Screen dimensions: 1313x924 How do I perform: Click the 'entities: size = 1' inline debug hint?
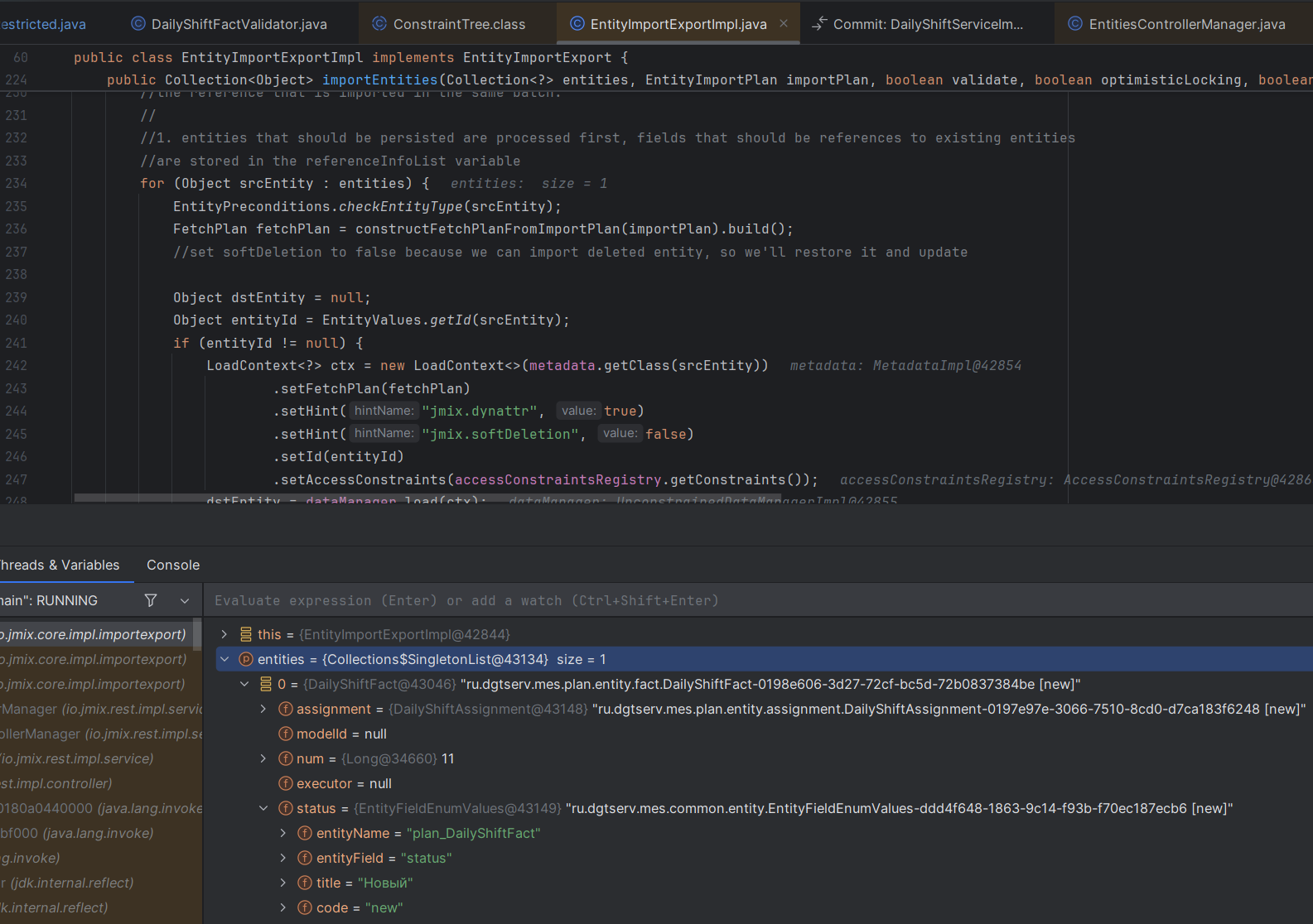[529, 183]
